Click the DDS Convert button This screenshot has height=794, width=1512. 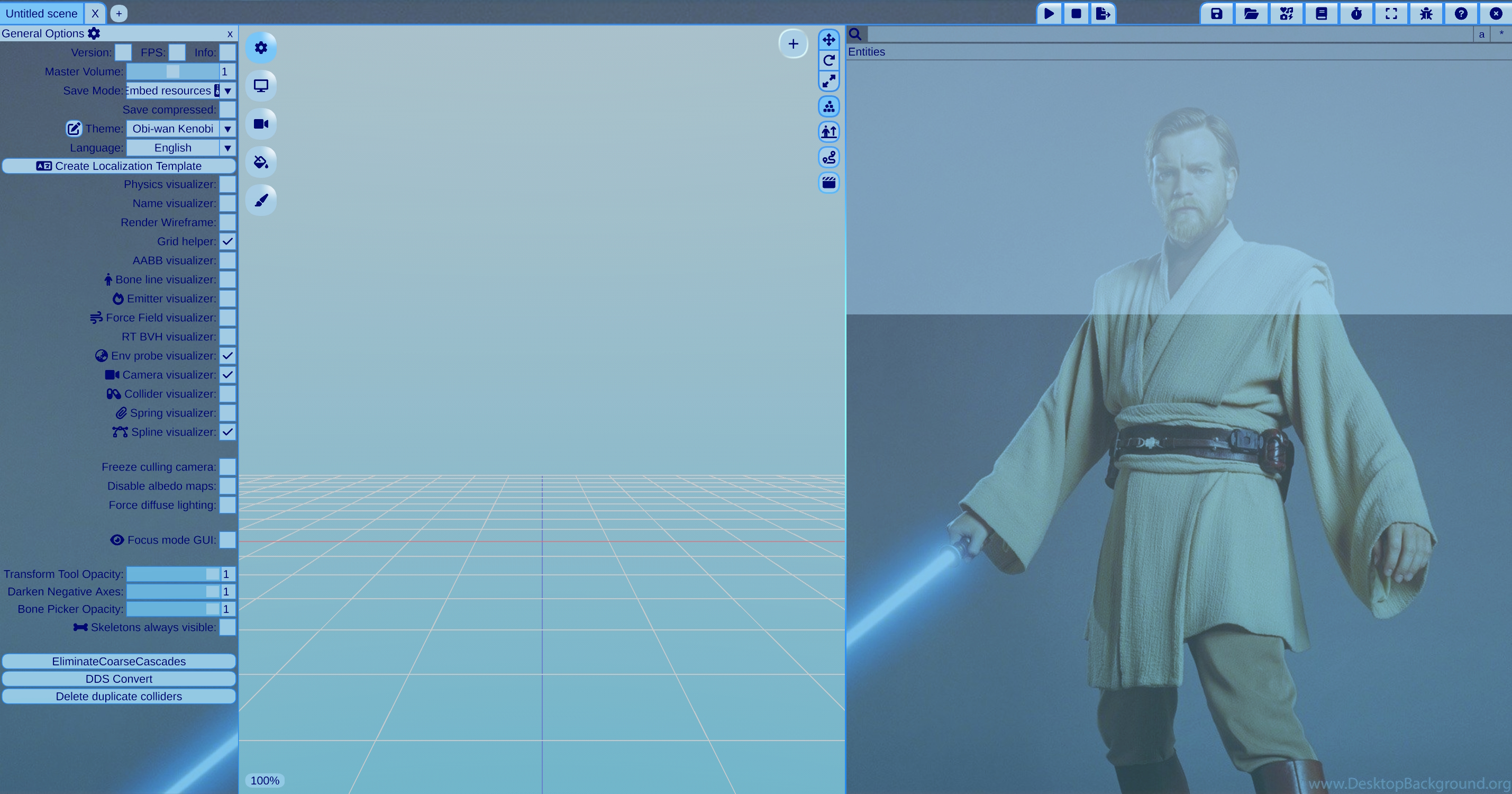119,679
